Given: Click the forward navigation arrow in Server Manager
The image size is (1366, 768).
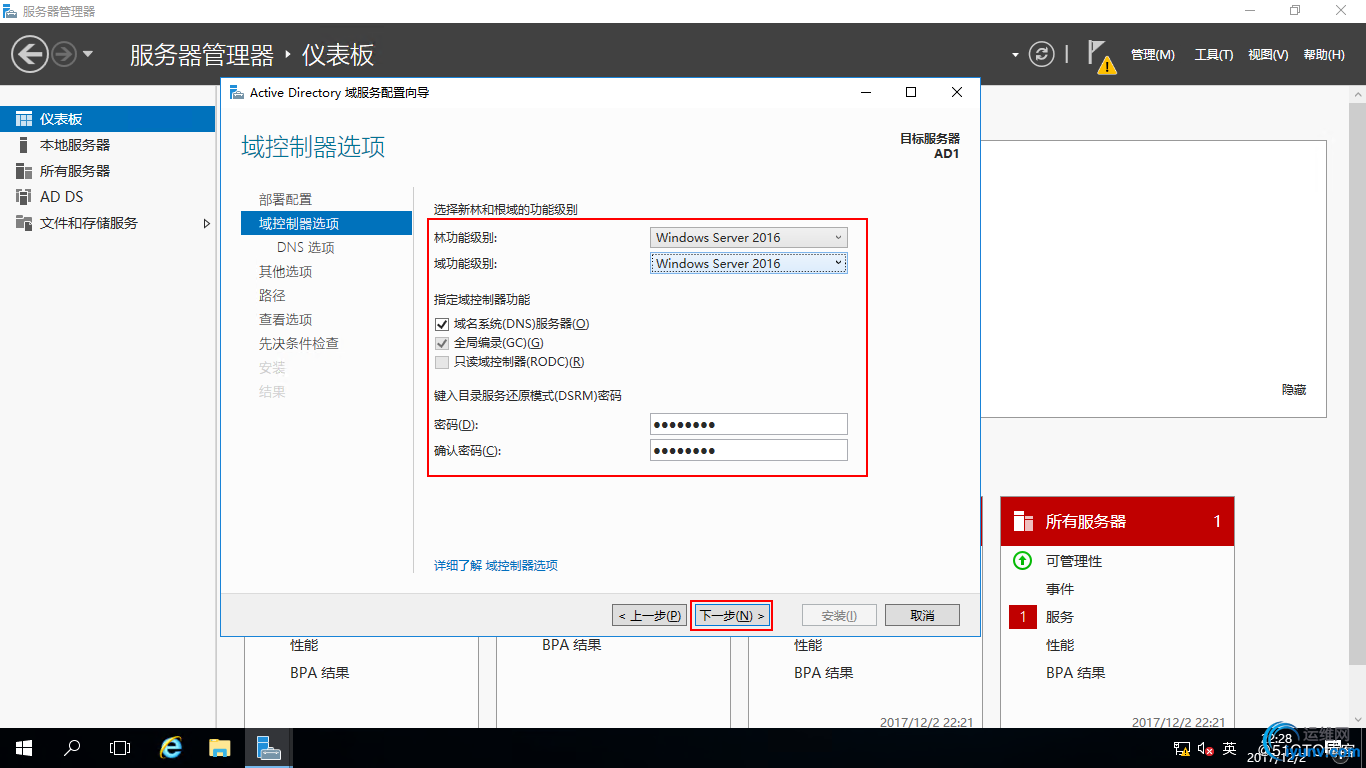Looking at the screenshot, I should click(x=64, y=53).
